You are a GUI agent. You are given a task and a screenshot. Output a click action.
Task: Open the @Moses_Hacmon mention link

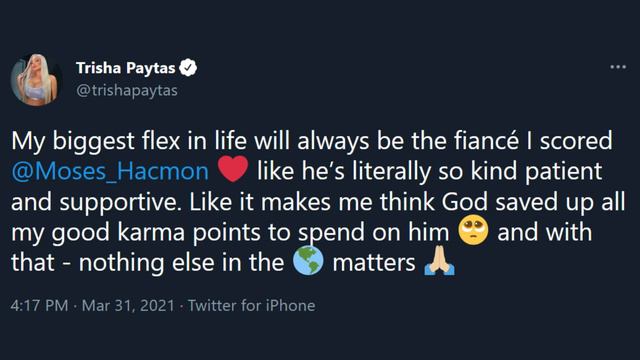click(x=110, y=171)
